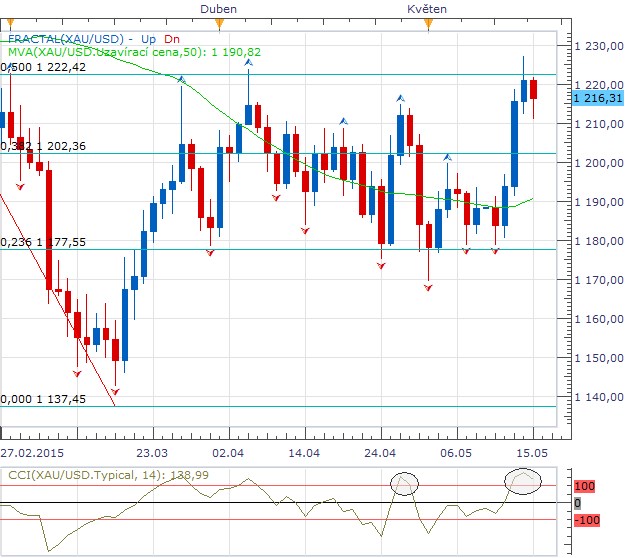Click the up fractal arrow above 1 222,42 peak in April
The image size is (629, 558).
(x=248, y=63)
